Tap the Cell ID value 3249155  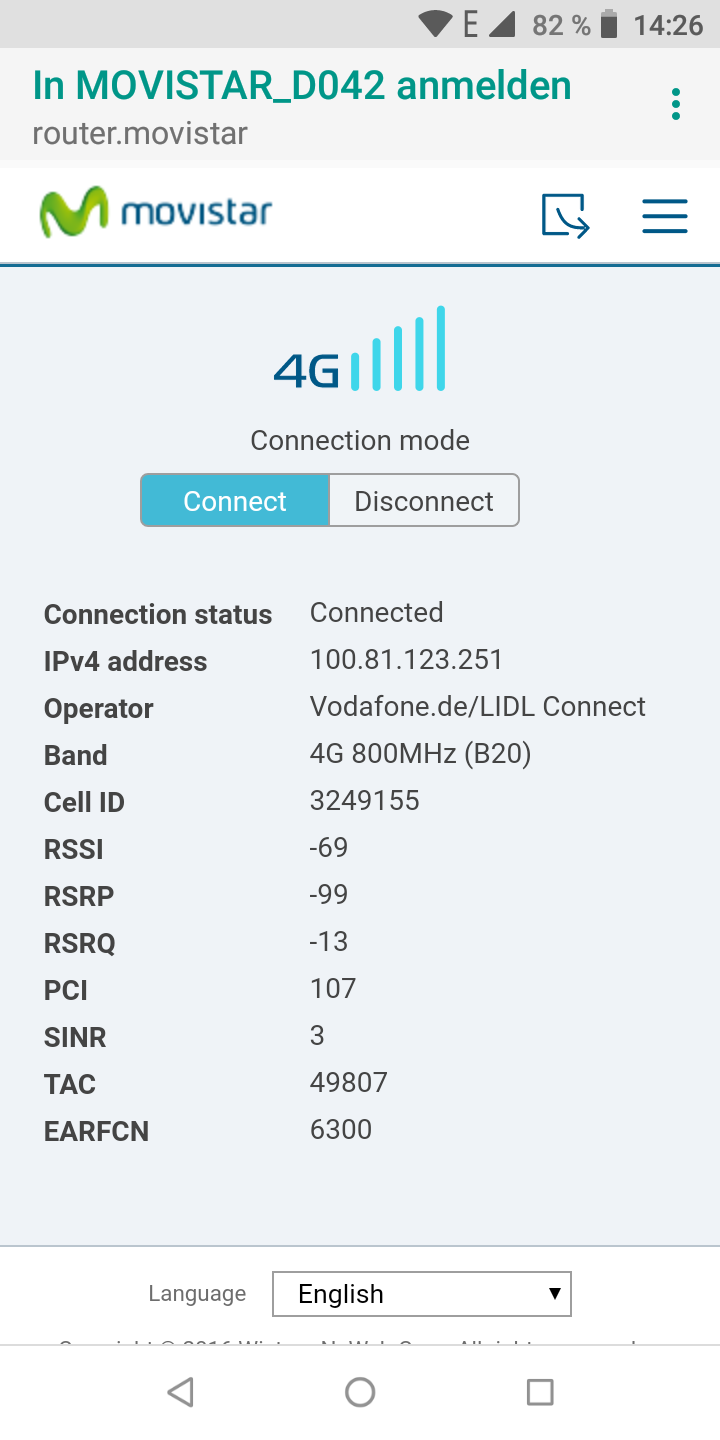click(x=364, y=801)
